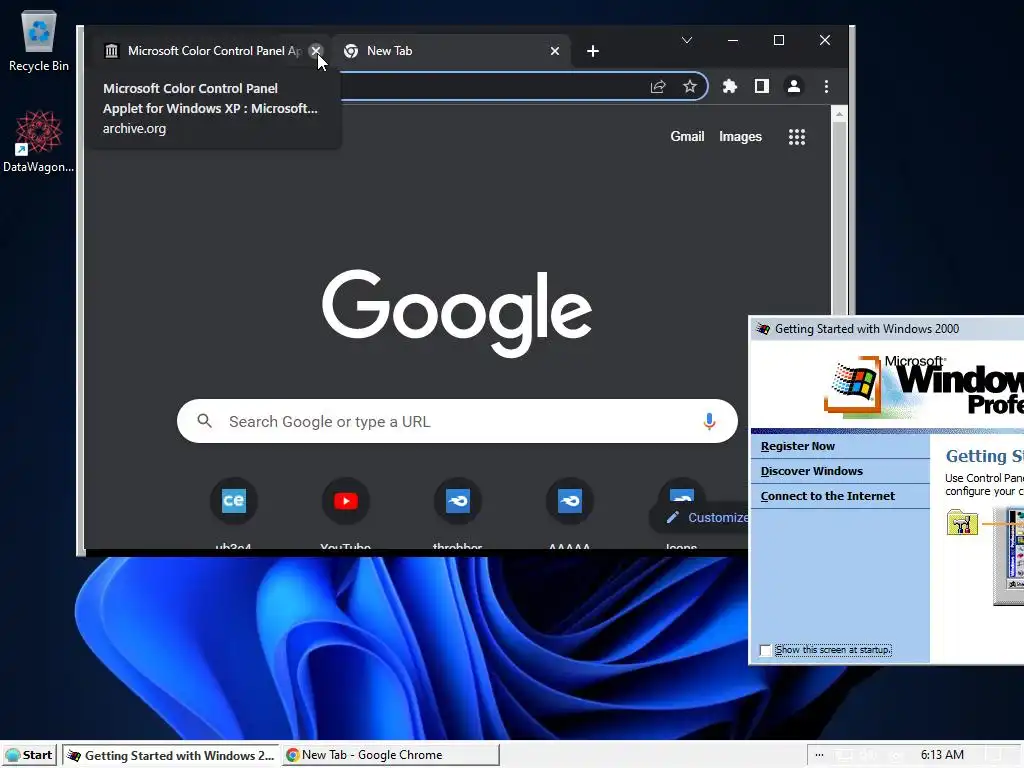The width and height of the screenshot is (1024, 768).
Task: Expand the Chrome tab search chevron
Action: (686, 40)
